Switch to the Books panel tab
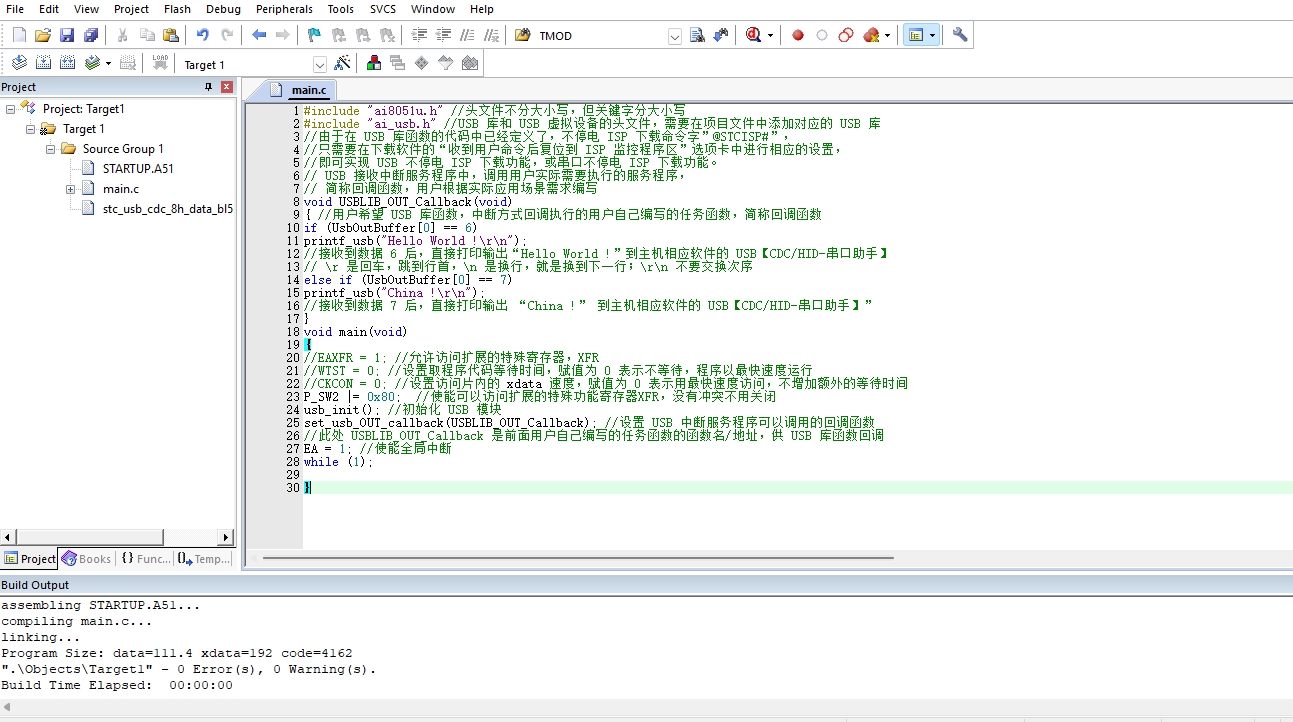The width and height of the screenshot is (1293, 722). click(x=86, y=559)
